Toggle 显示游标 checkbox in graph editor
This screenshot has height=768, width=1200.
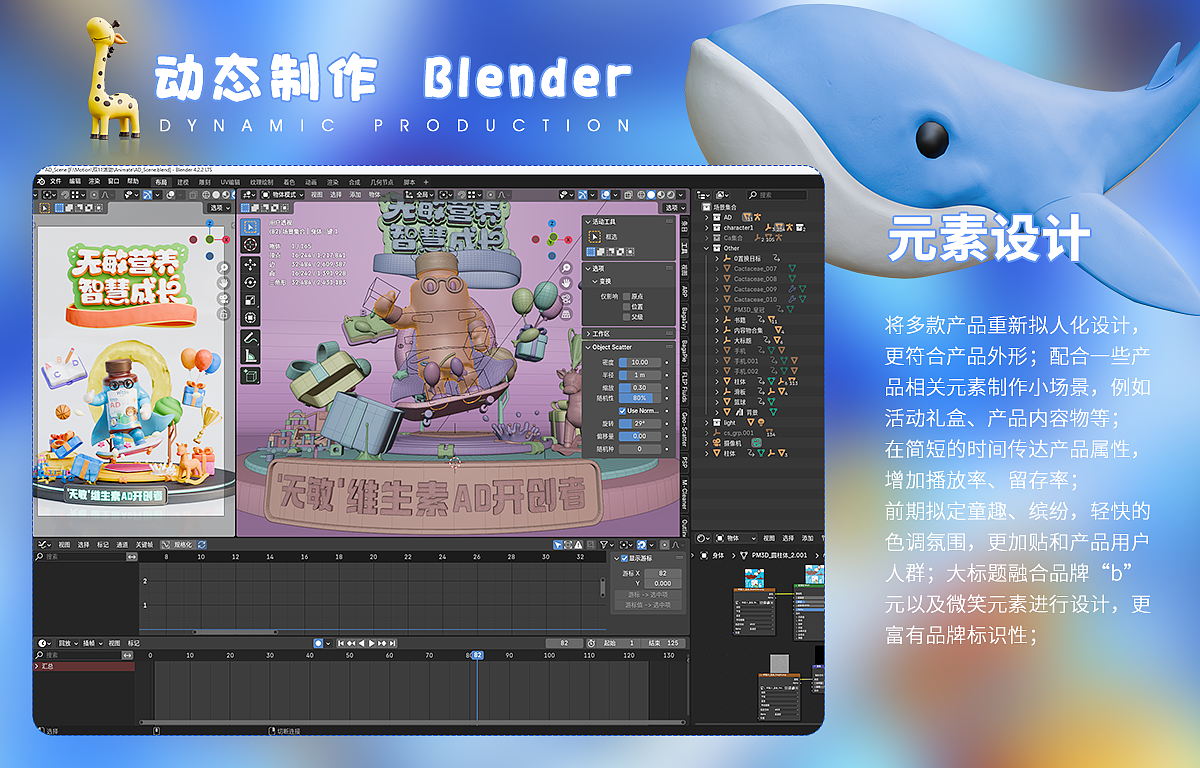[x=624, y=558]
